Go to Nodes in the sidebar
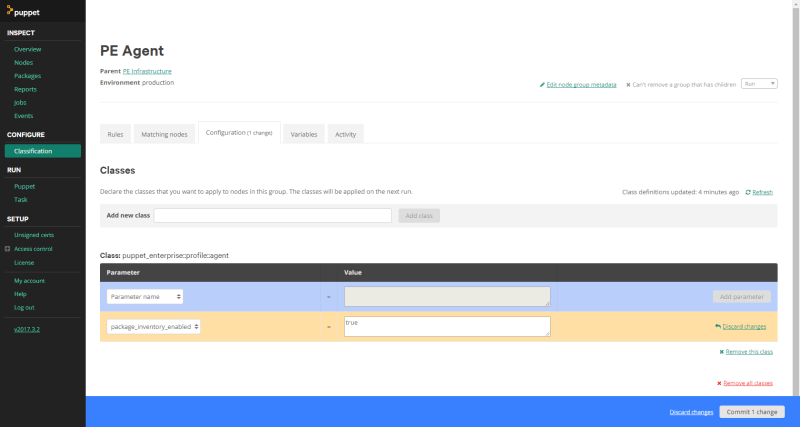800x427 pixels. pyautogui.click(x=23, y=62)
